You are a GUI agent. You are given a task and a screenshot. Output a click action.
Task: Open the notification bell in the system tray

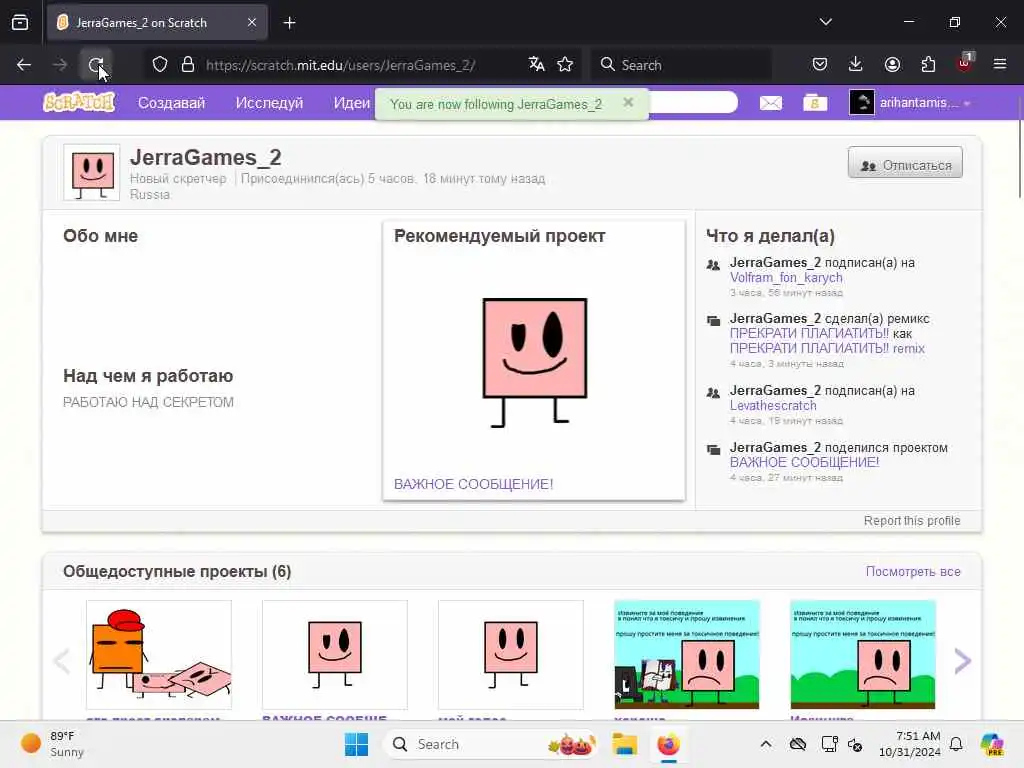click(956, 744)
